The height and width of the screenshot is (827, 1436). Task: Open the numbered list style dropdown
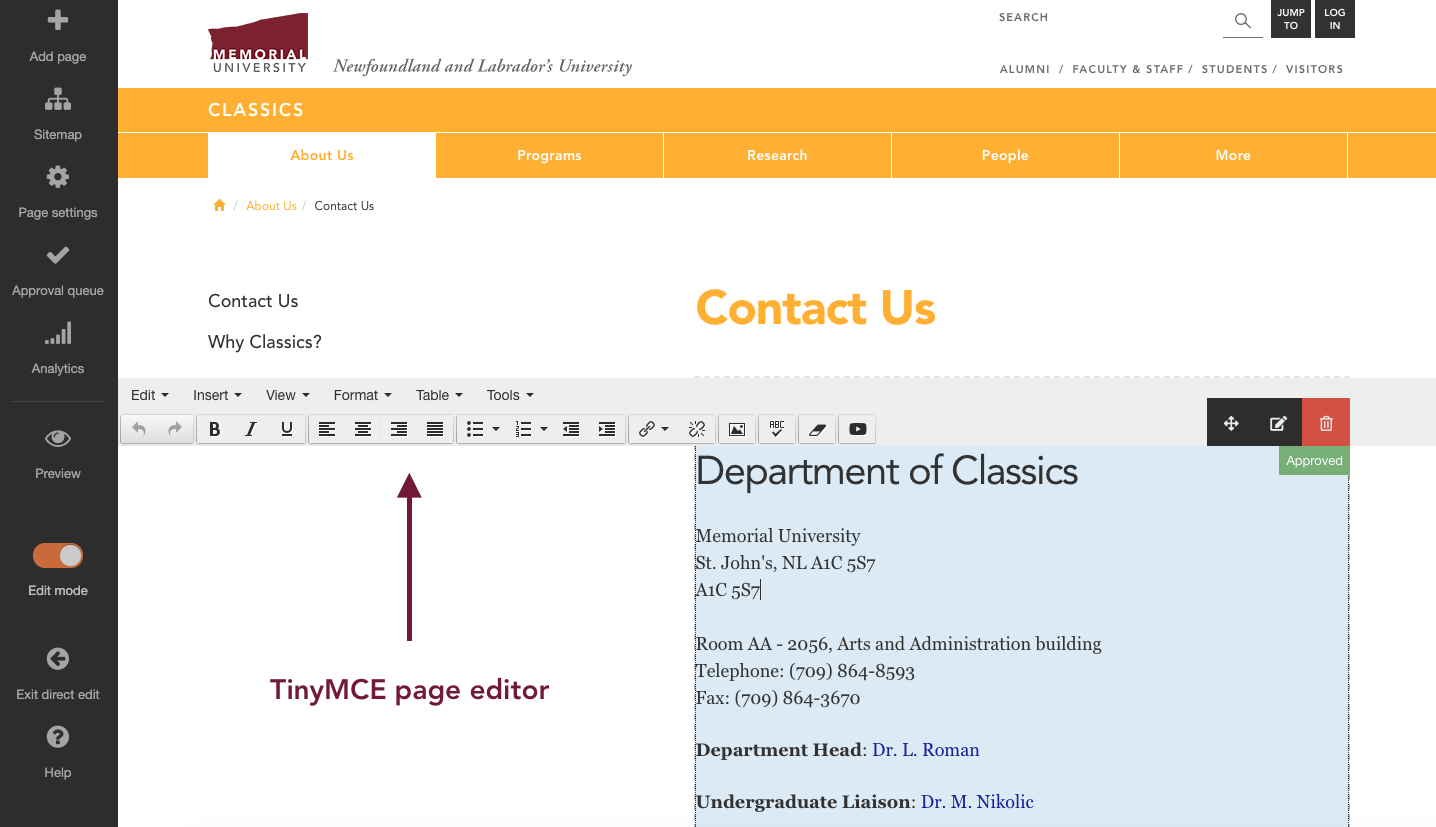[542, 429]
